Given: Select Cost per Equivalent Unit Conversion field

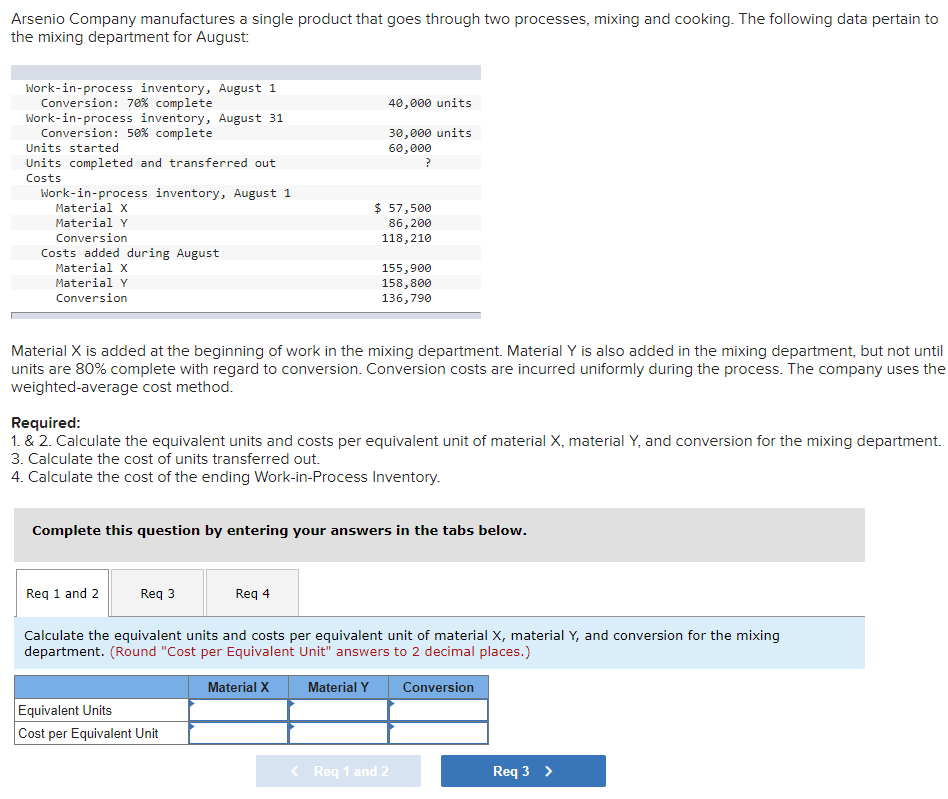Looking at the screenshot, I should click(x=438, y=733).
